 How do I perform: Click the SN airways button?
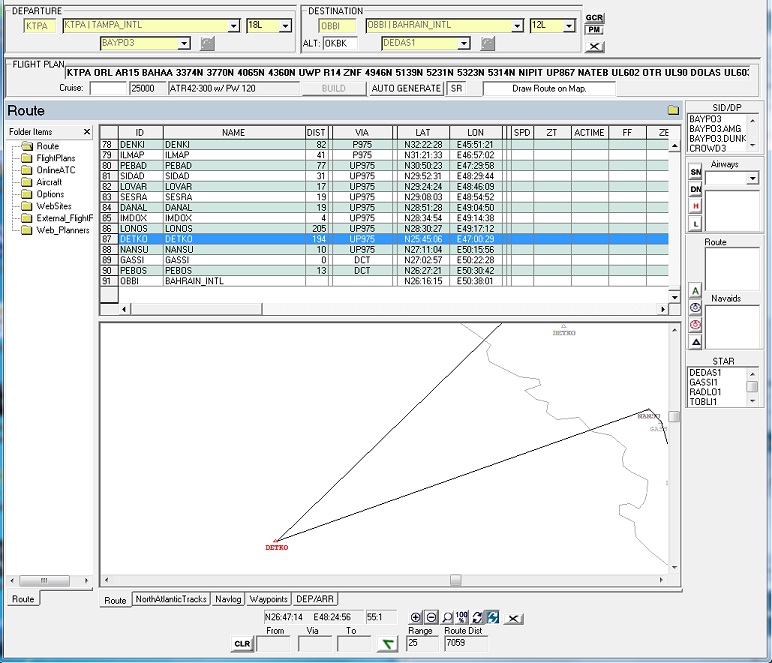click(x=695, y=172)
